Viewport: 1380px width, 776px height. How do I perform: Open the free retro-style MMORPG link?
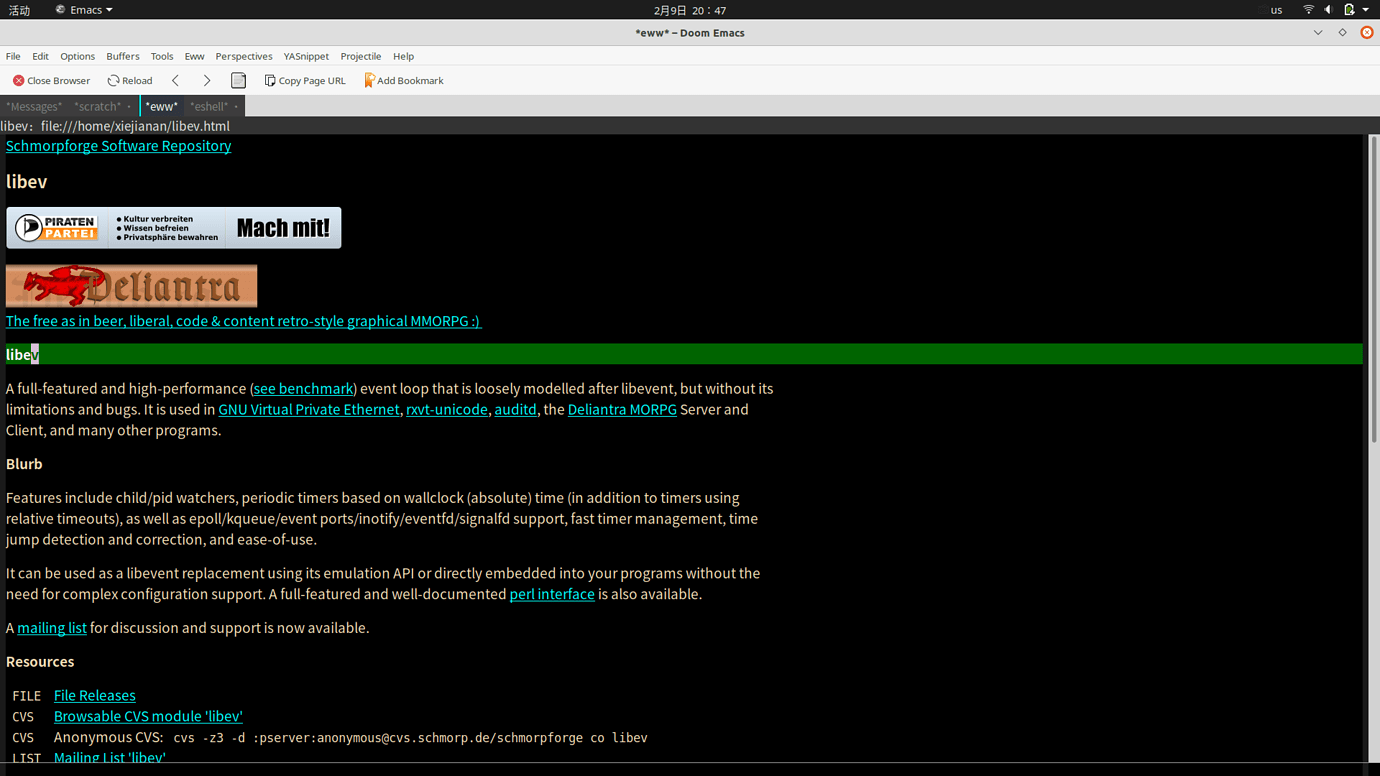(x=243, y=321)
